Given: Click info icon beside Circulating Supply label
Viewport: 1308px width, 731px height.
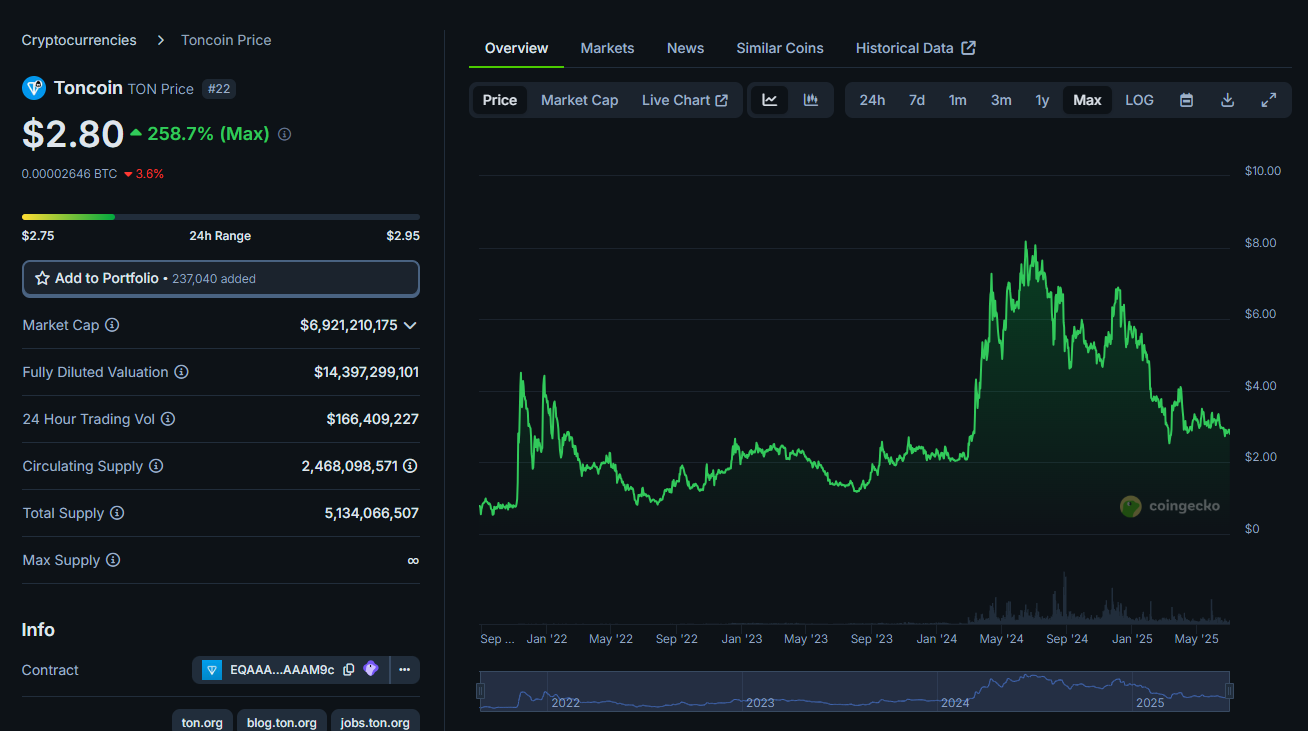Looking at the screenshot, I should [156, 466].
